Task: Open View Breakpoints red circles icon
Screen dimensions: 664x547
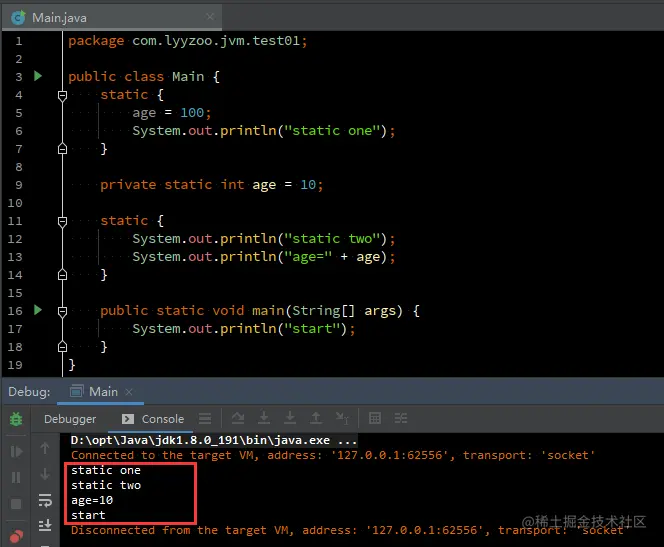Action: [16, 536]
